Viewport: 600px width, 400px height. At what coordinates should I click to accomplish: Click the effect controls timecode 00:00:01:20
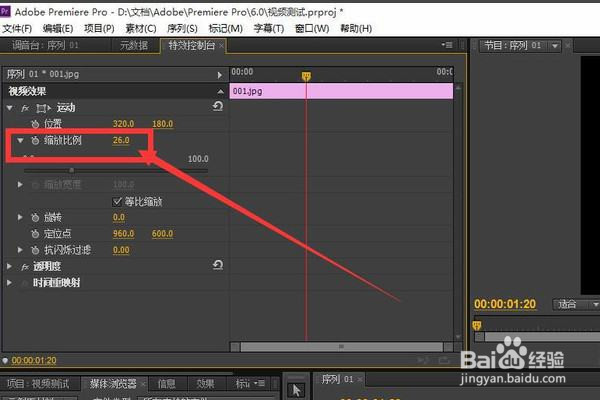34,360
